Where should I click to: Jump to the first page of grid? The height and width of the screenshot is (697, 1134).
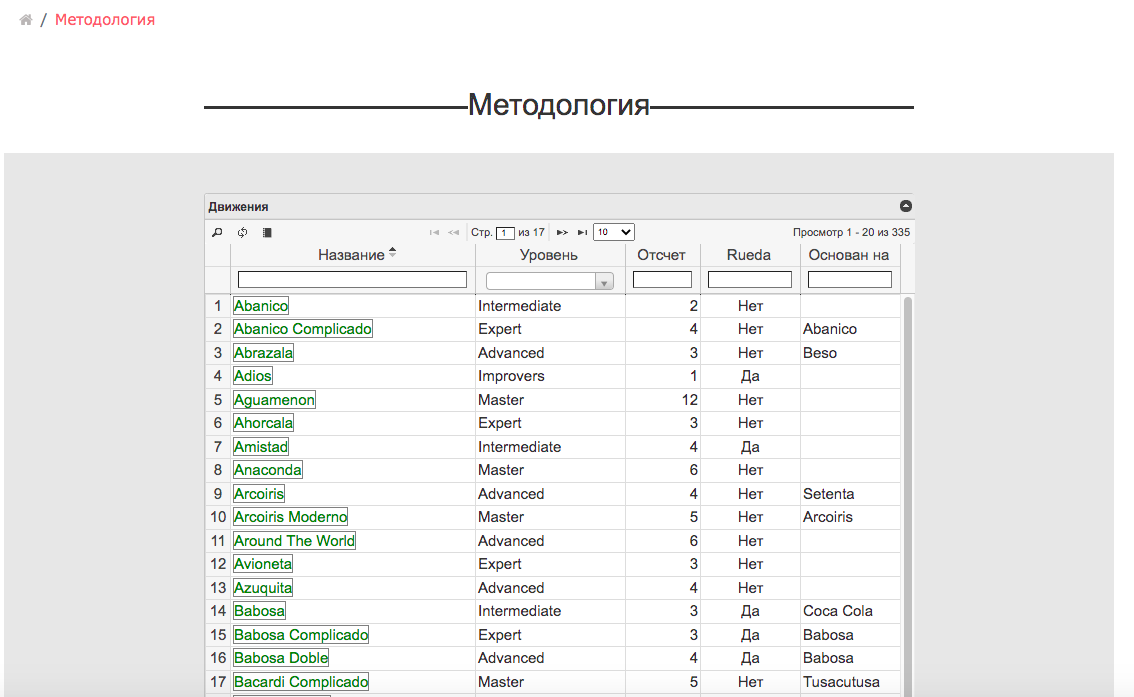[434, 232]
